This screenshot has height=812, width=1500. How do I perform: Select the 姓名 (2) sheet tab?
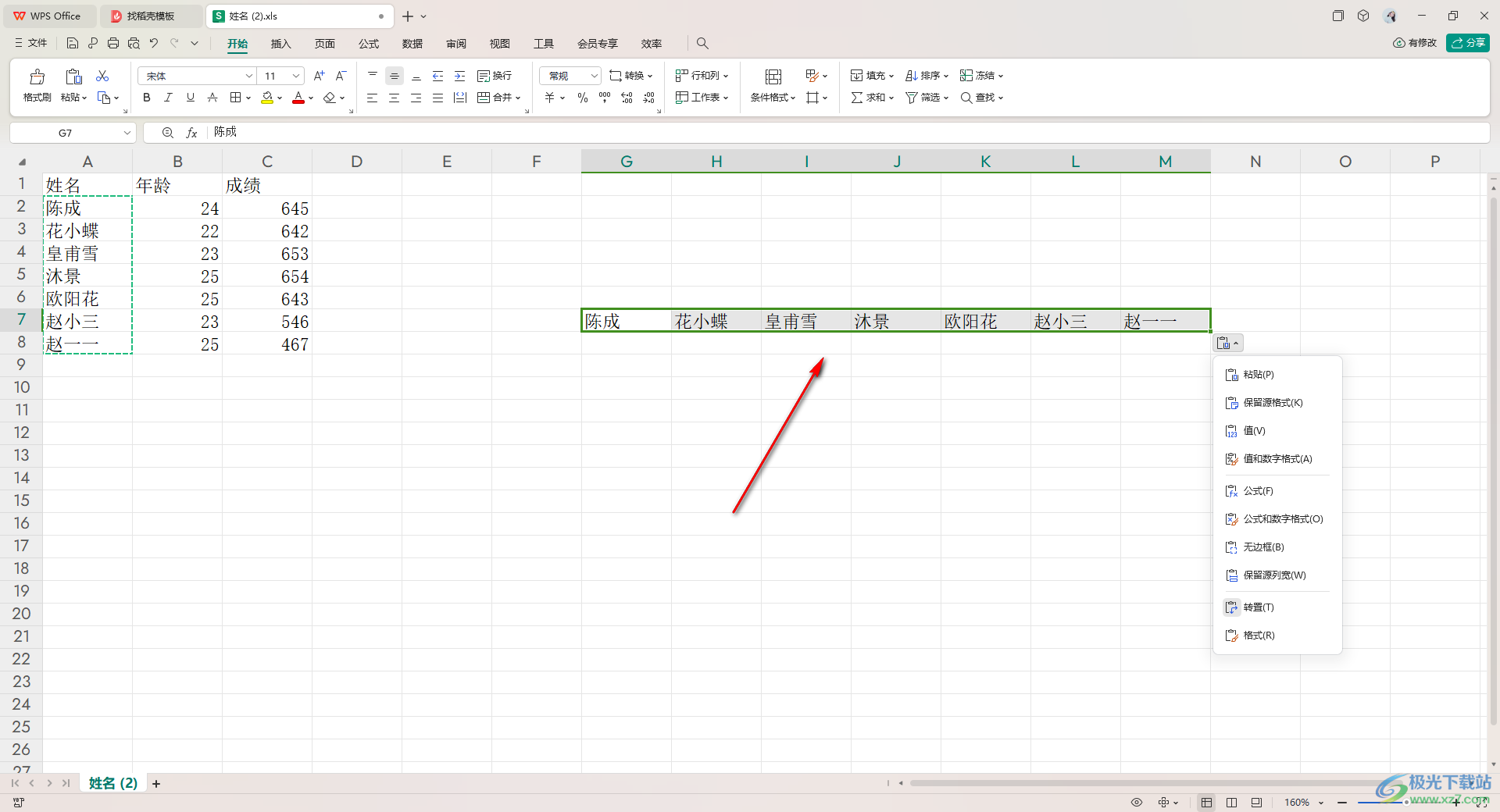[x=113, y=783]
